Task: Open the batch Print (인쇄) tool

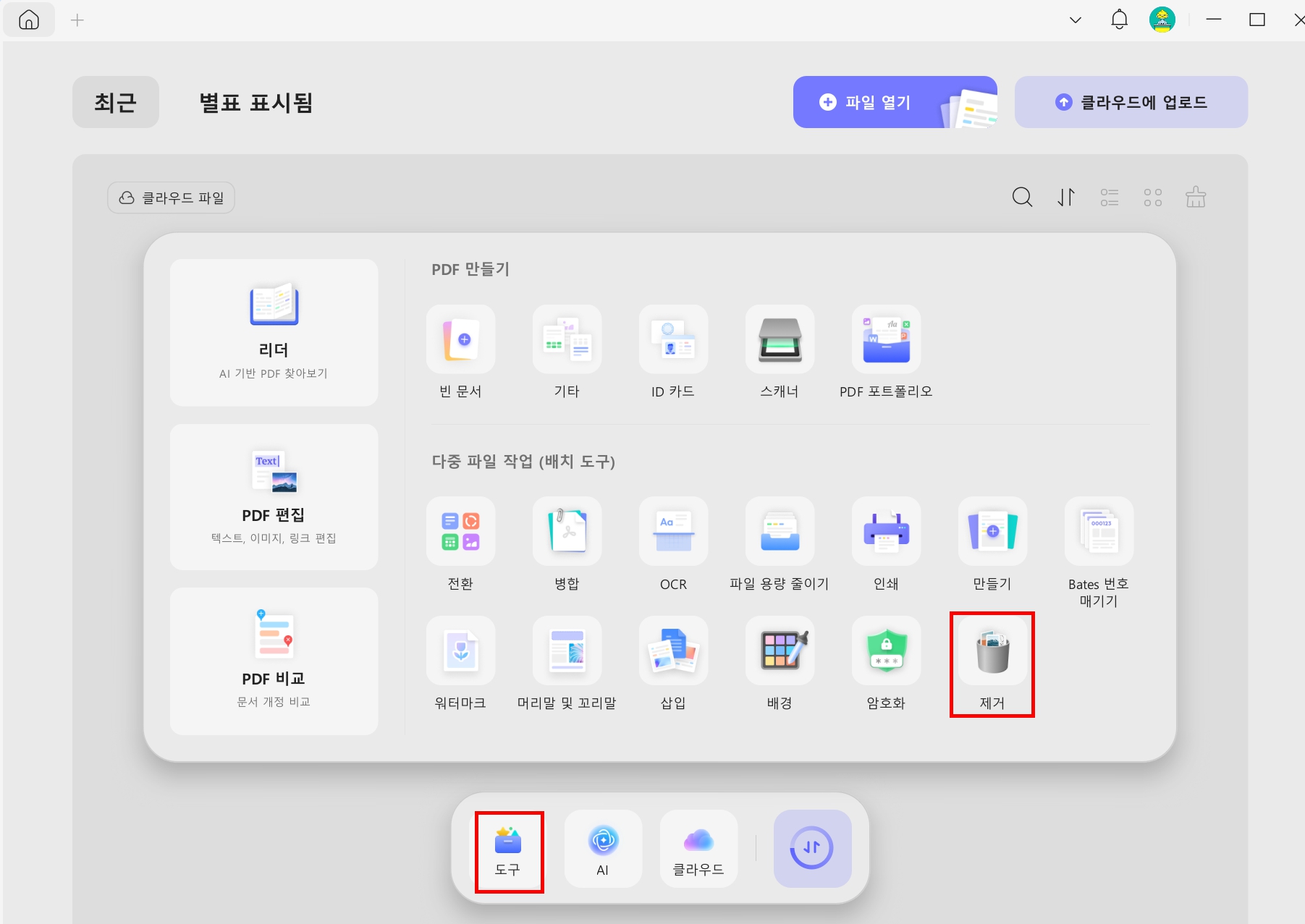Action: (x=886, y=531)
